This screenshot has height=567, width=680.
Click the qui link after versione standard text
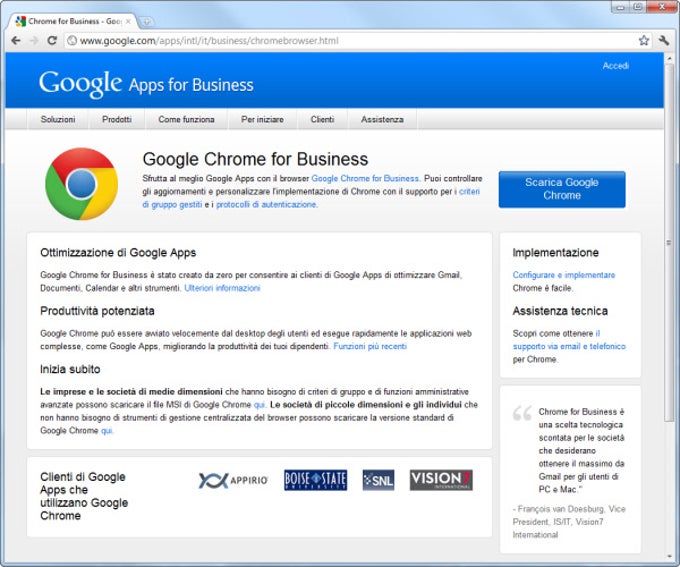(106, 431)
